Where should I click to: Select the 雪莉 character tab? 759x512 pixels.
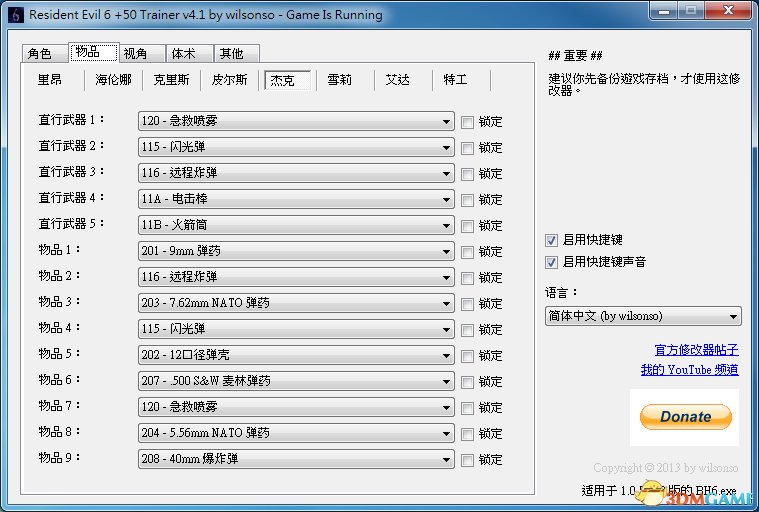340,80
